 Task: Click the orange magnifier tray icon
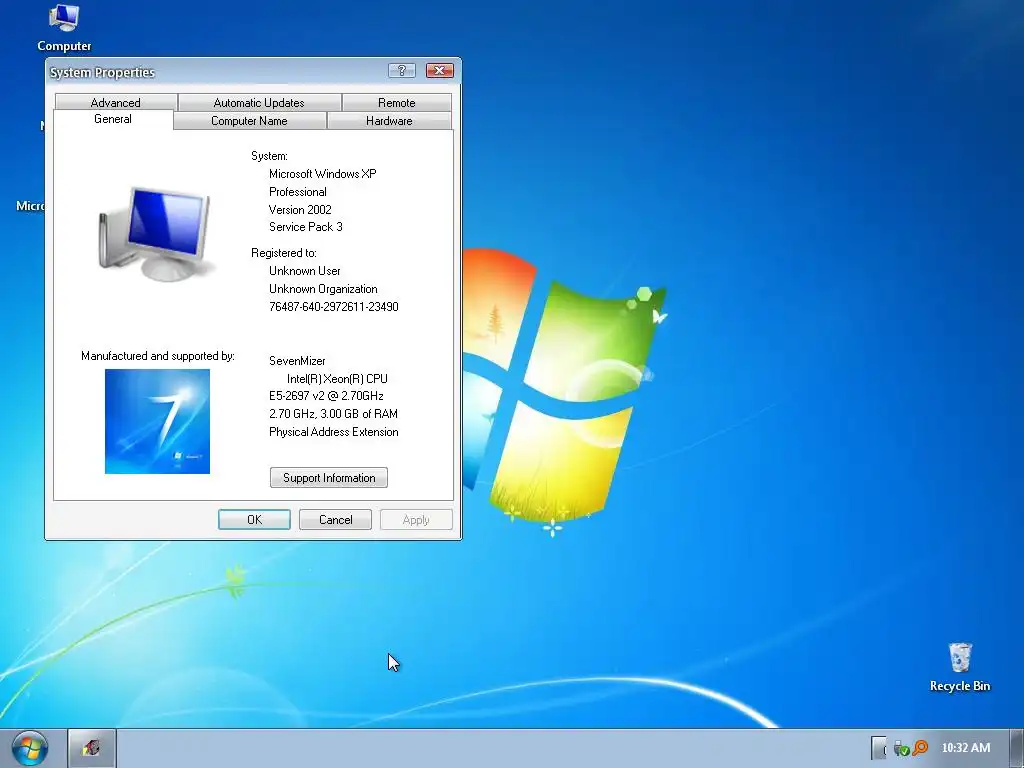pyautogui.click(x=920, y=748)
